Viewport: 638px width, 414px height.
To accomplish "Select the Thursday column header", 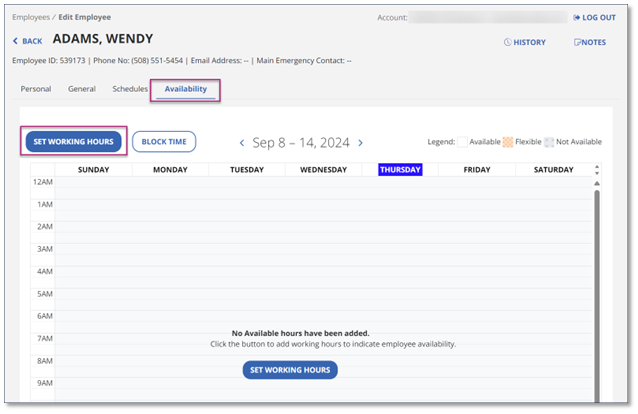I will coord(400,170).
